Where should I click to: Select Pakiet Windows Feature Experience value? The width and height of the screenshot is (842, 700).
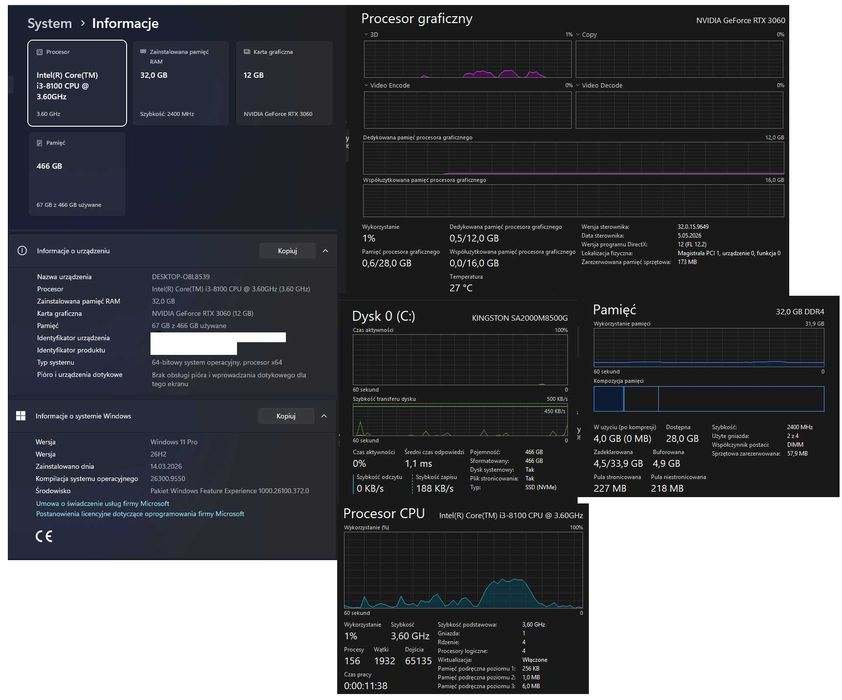click(230, 491)
